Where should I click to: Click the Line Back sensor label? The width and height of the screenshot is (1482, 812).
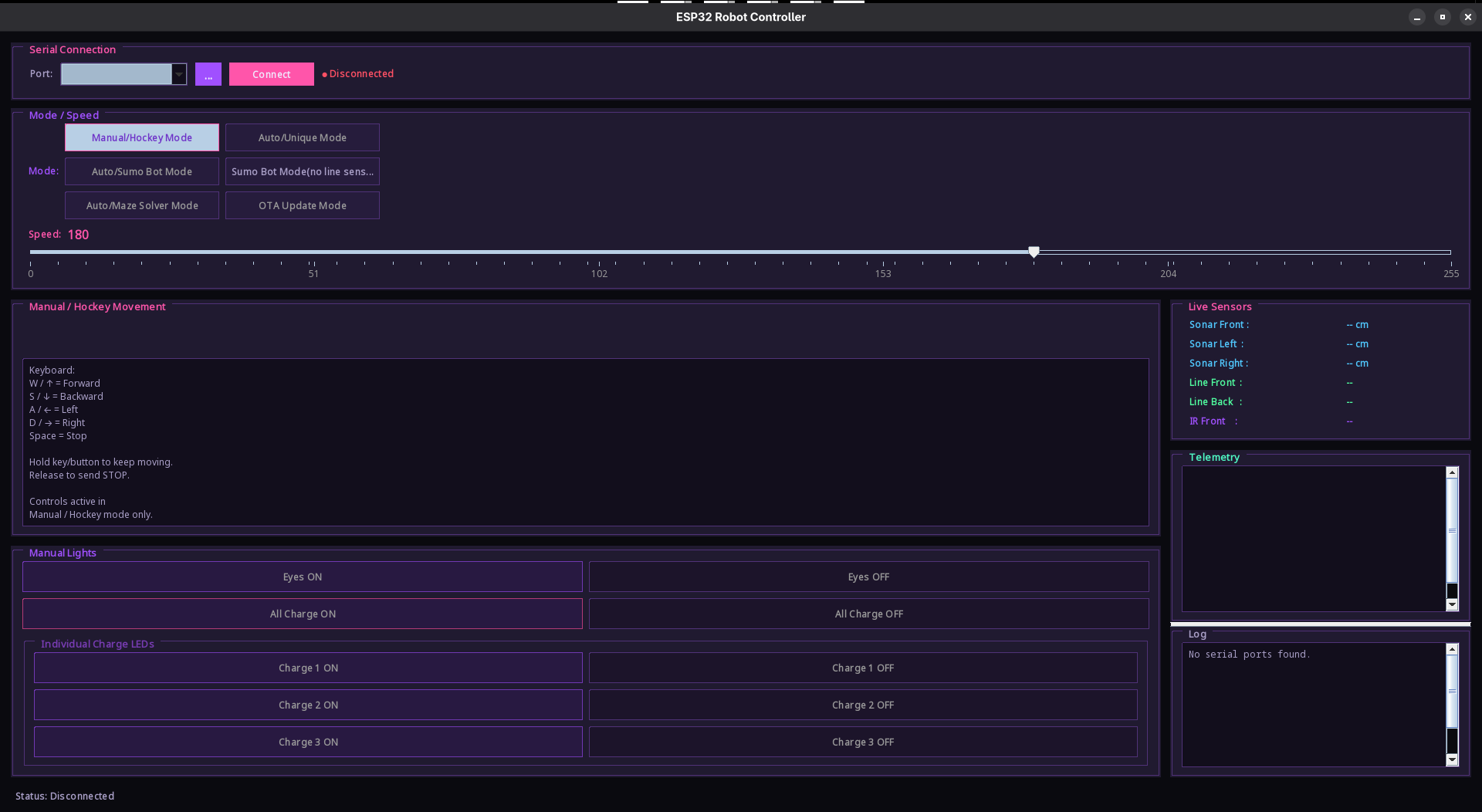pos(1216,402)
